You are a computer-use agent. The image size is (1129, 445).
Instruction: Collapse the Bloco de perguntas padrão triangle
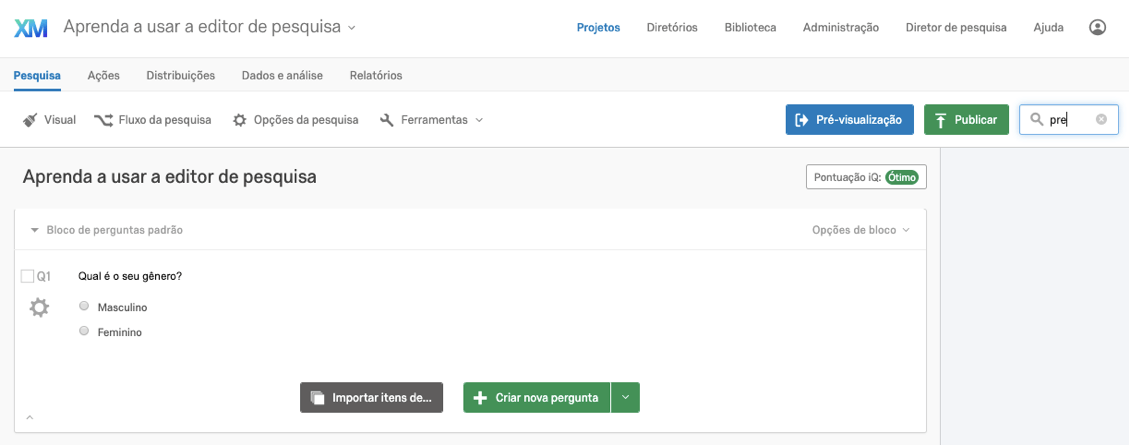click(34, 230)
